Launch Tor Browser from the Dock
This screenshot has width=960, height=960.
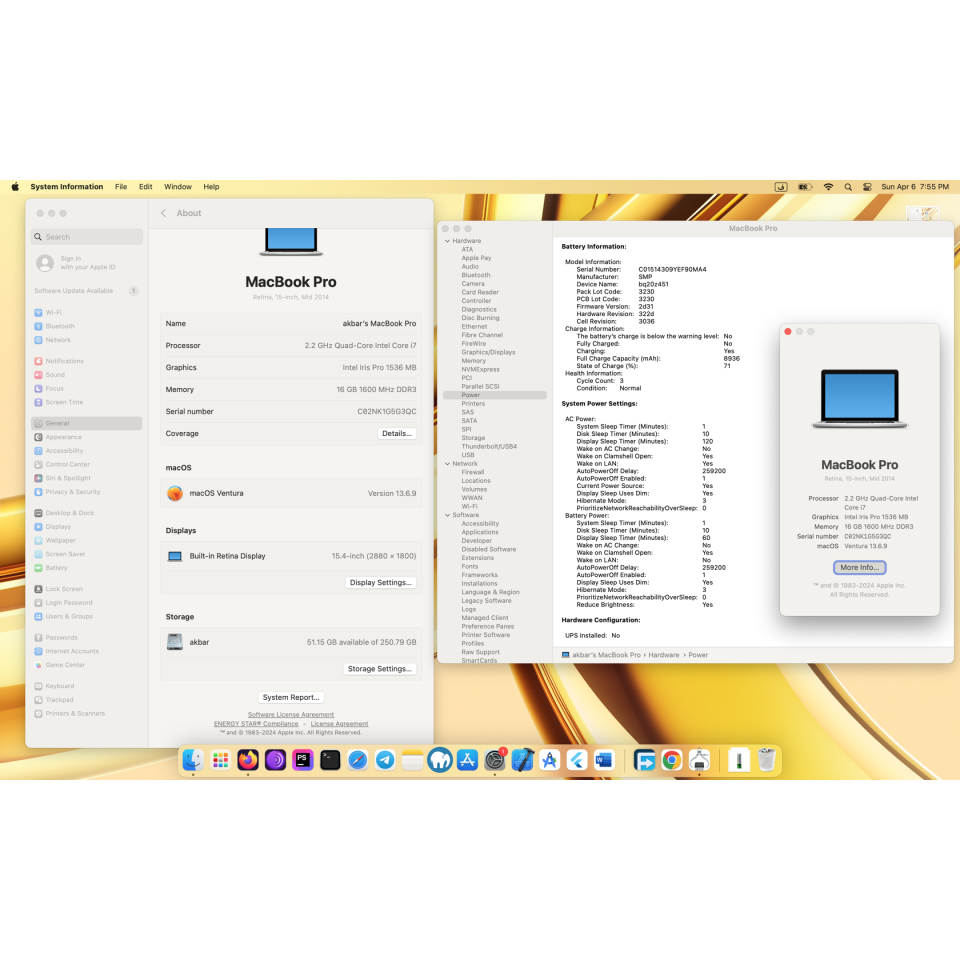(x=276, y=760)
